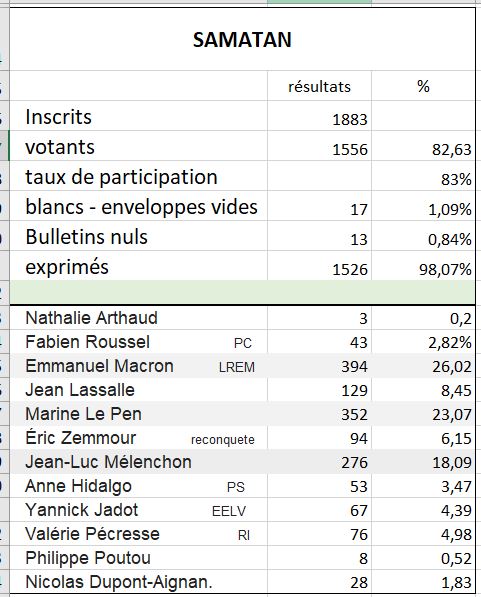Click the taux de participation 83% cell
This screenshot has width=481, height=597.
(x=423, y=177)
